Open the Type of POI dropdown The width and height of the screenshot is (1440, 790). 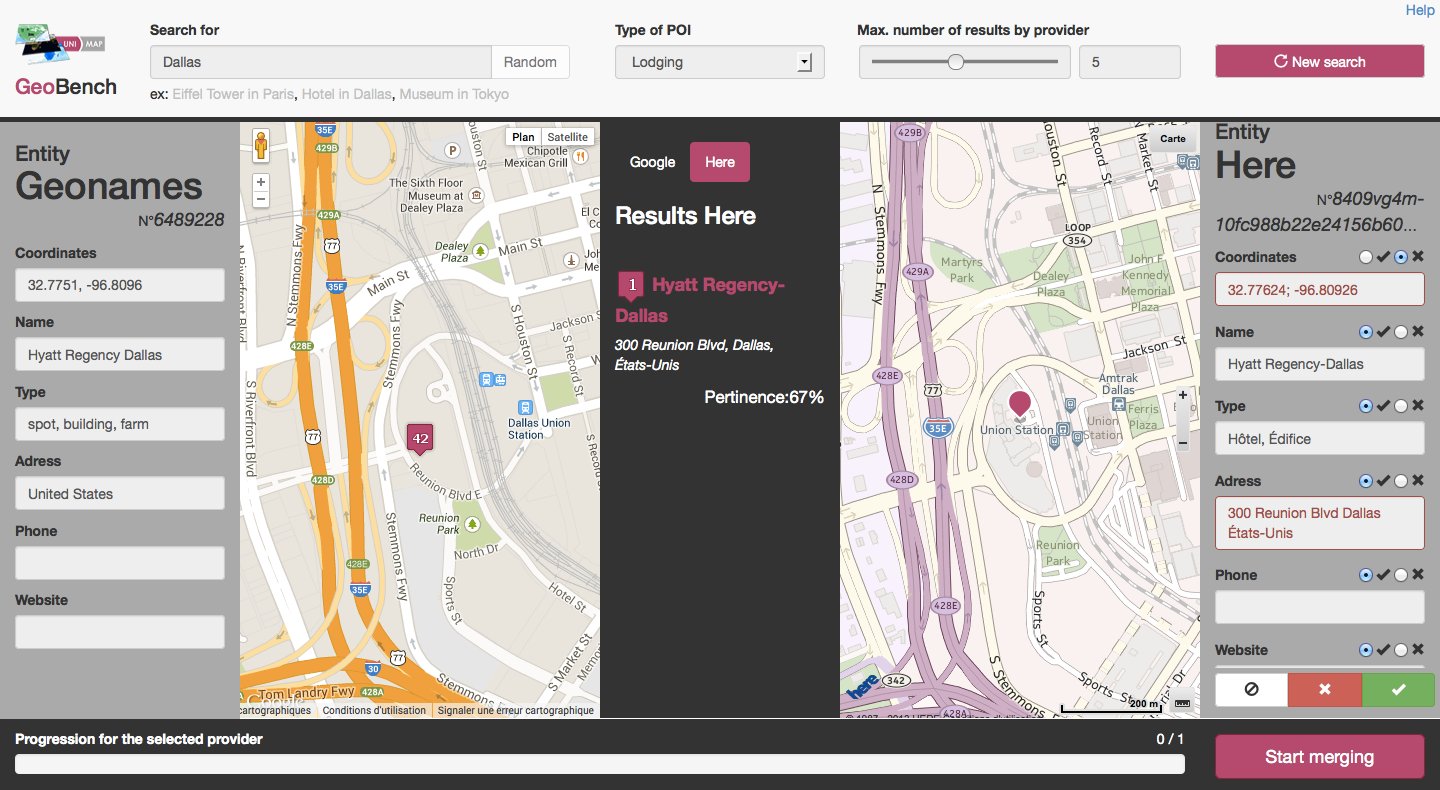click(x=720, y=62)
